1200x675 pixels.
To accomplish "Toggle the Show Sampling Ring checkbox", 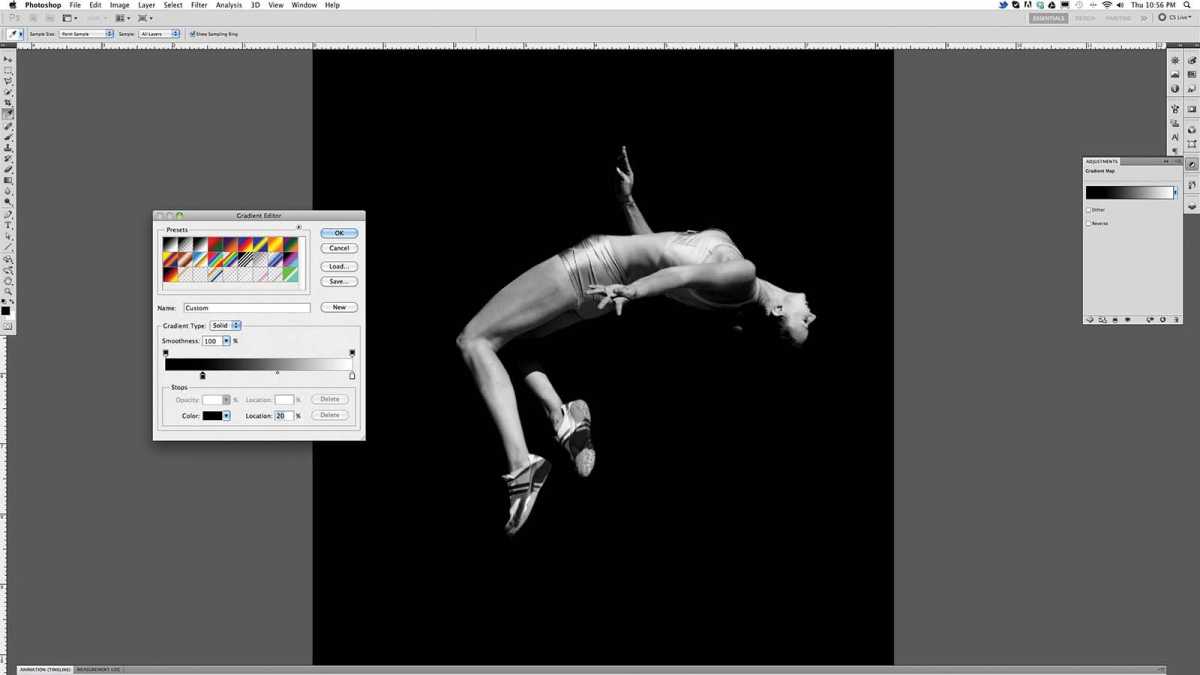I will (x=193, y=34).
